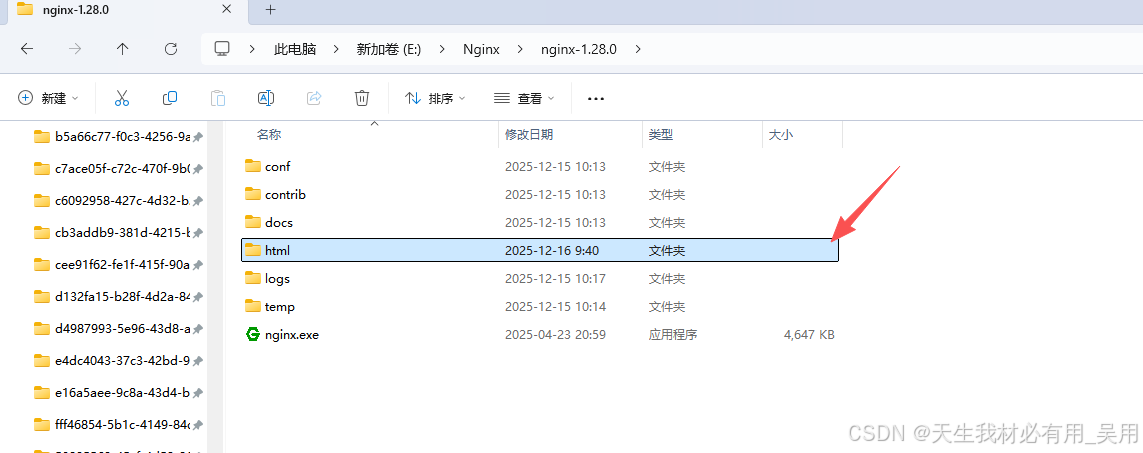
Task: Click the Rename icon in toolbar
Action: 266,98
